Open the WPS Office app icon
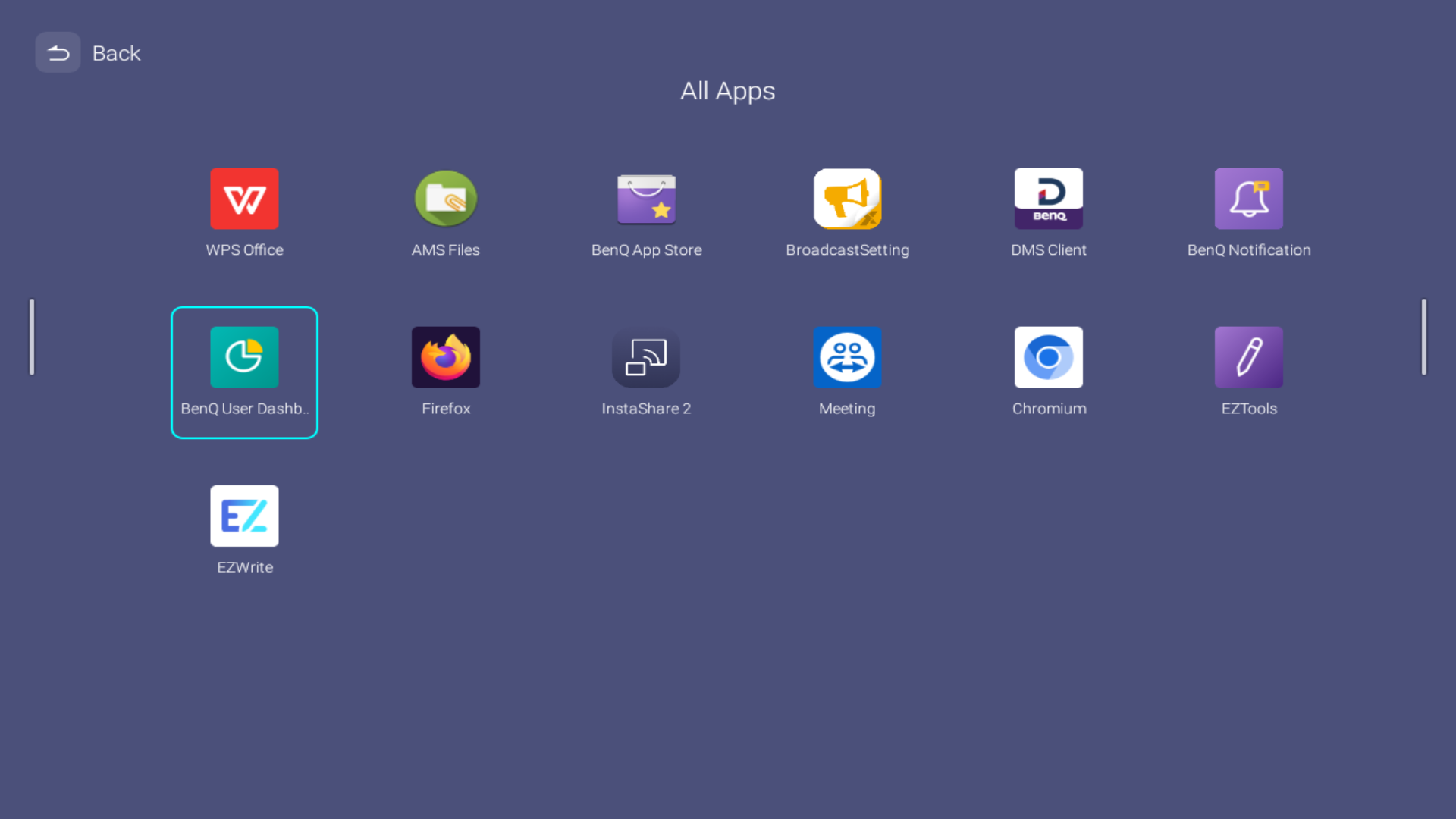The width and height of the screenshot is (1456, 819). tap(244, 199)
